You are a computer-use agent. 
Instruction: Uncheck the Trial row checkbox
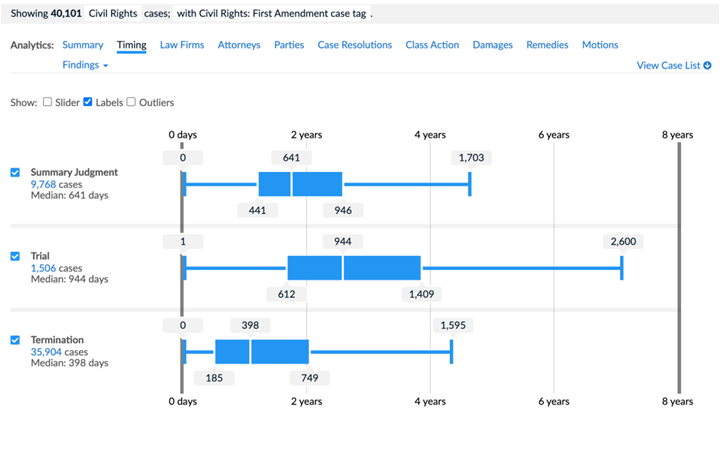pos(15,256)
